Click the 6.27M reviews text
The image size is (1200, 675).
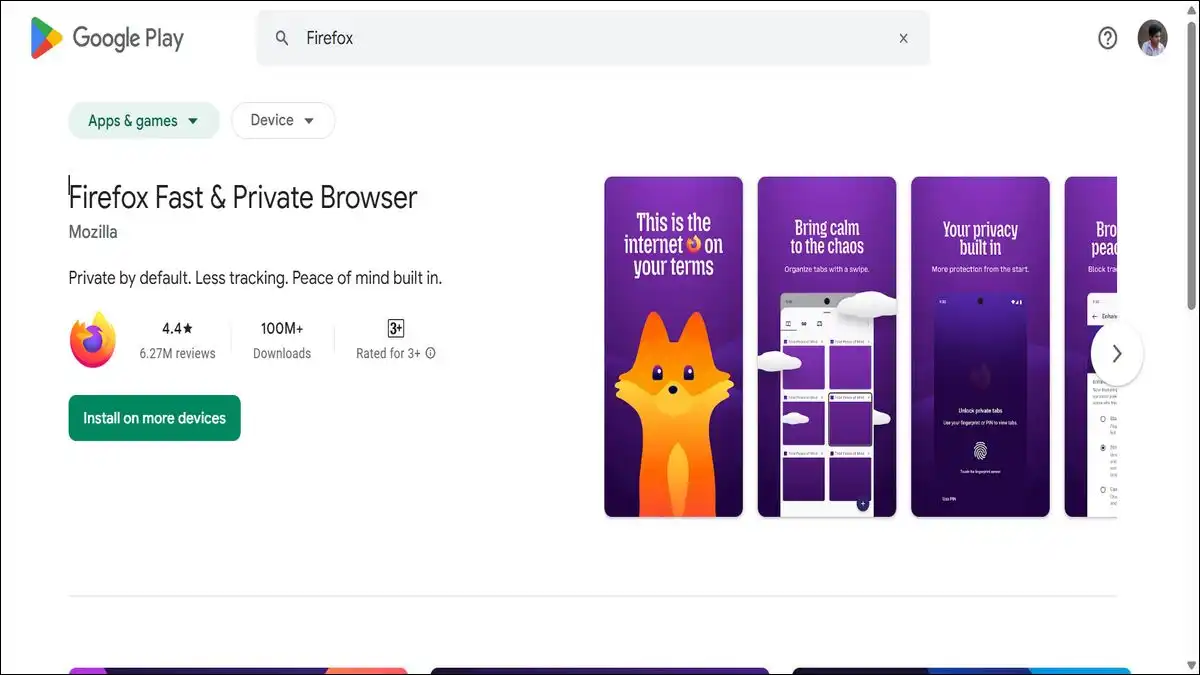click(x=178, y=353)
